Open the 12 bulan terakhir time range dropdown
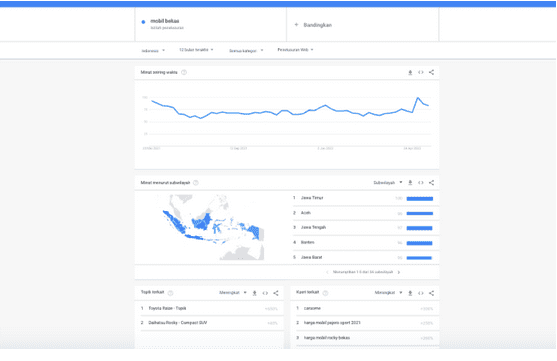 (x=196, y=50)
